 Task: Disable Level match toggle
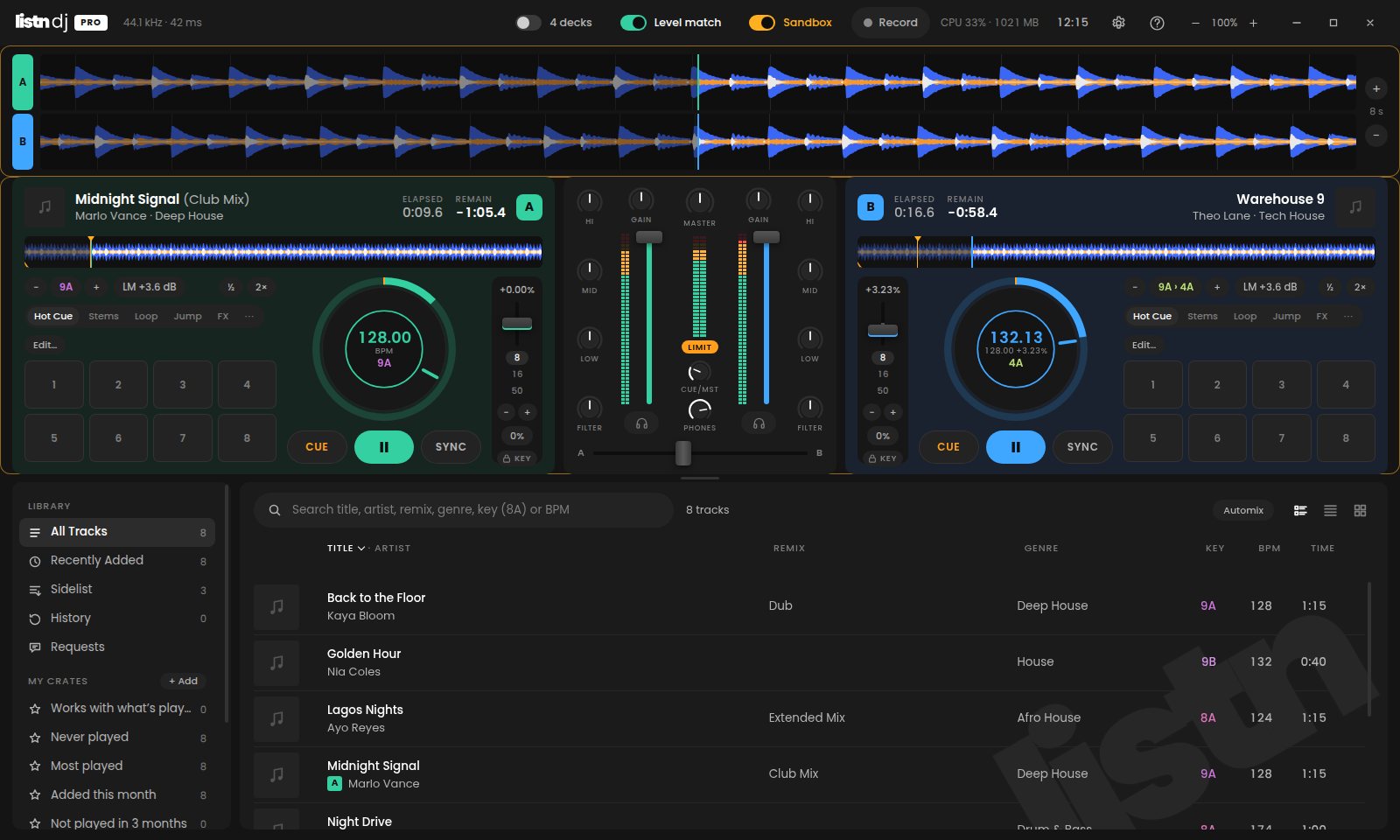[633, 23]
